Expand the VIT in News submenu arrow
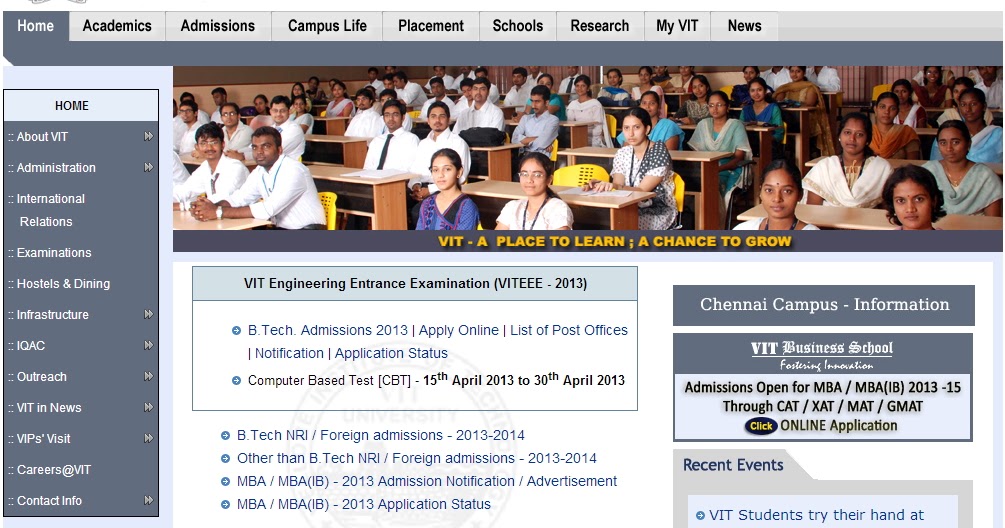The height and width of the screenshot is (528, 1005). (149, 407)
